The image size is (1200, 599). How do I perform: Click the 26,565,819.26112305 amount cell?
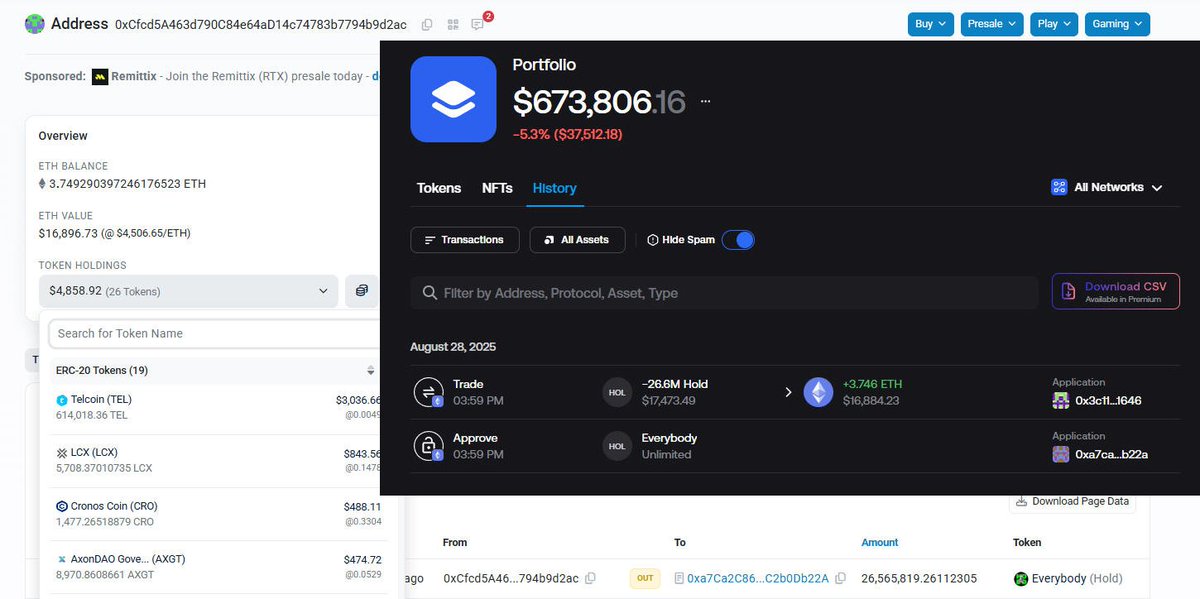pos(919,578)
